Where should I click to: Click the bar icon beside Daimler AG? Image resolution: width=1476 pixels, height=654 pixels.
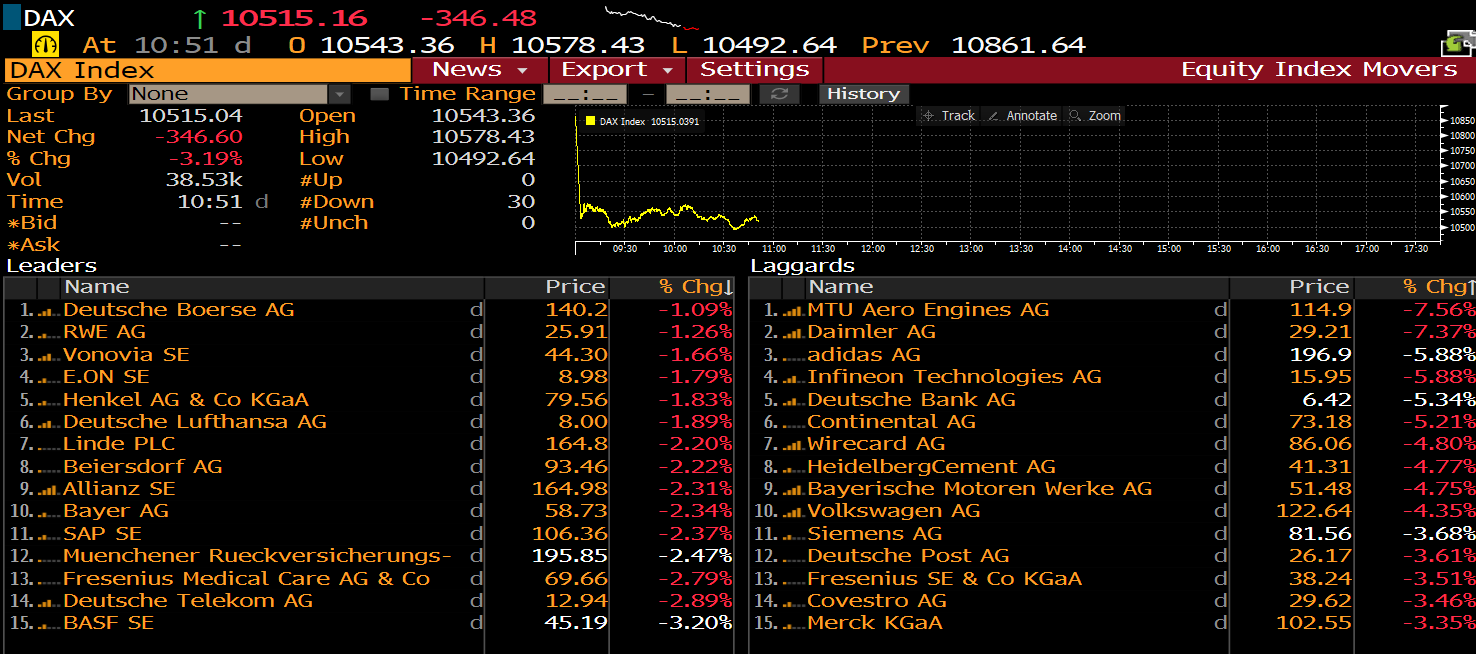tap(792, 333)
